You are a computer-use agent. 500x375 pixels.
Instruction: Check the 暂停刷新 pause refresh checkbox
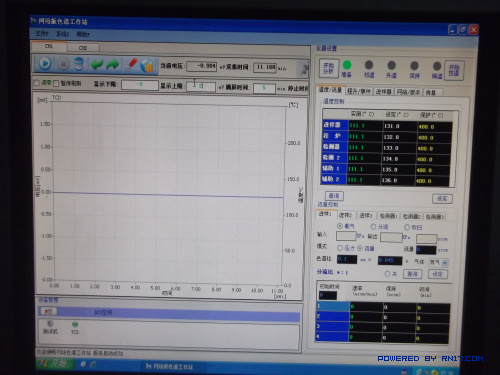[x=56, y=83]
